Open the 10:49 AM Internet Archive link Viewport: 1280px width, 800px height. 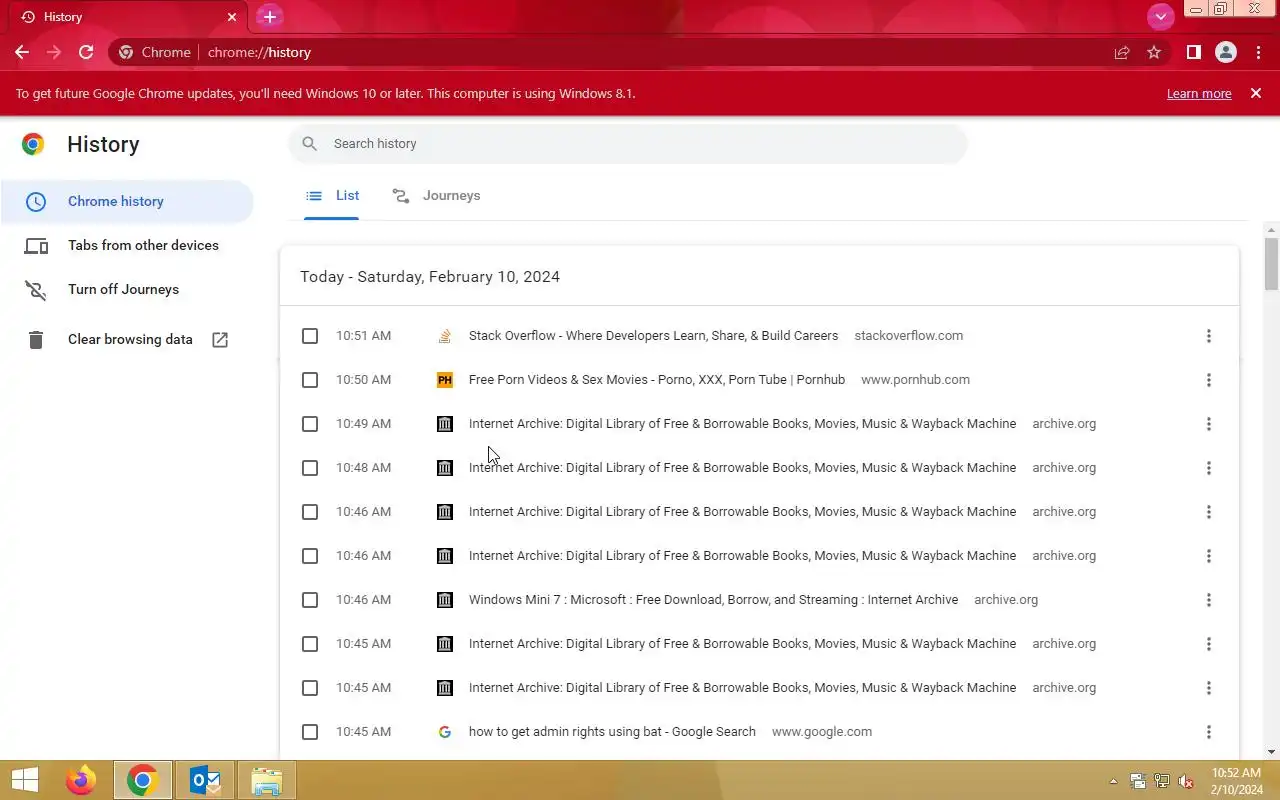742,424
